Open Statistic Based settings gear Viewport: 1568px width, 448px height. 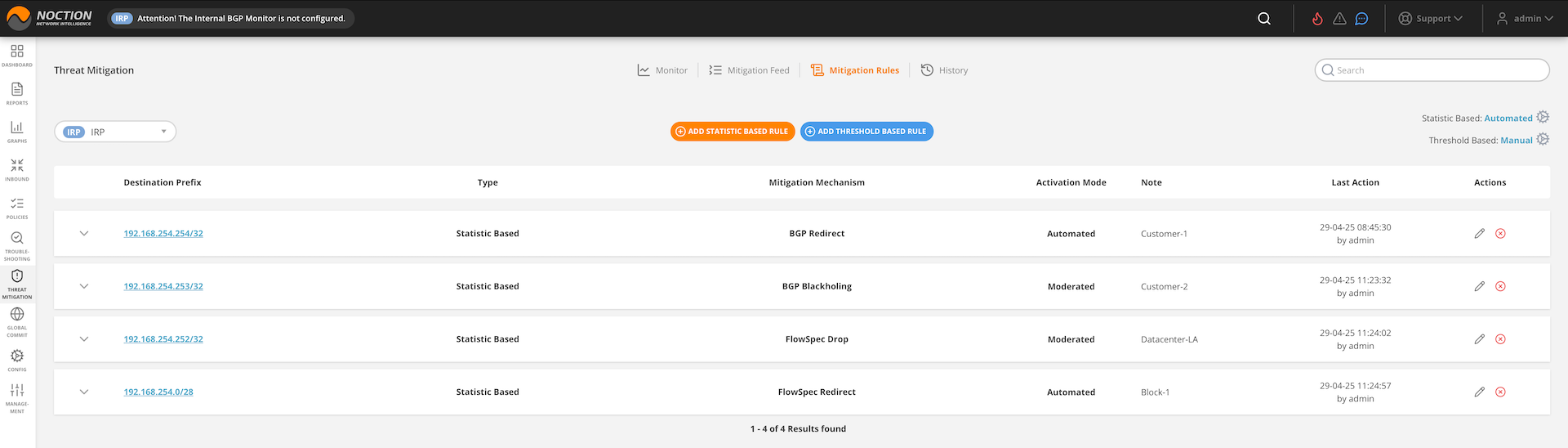click(x=1543, y=118)
